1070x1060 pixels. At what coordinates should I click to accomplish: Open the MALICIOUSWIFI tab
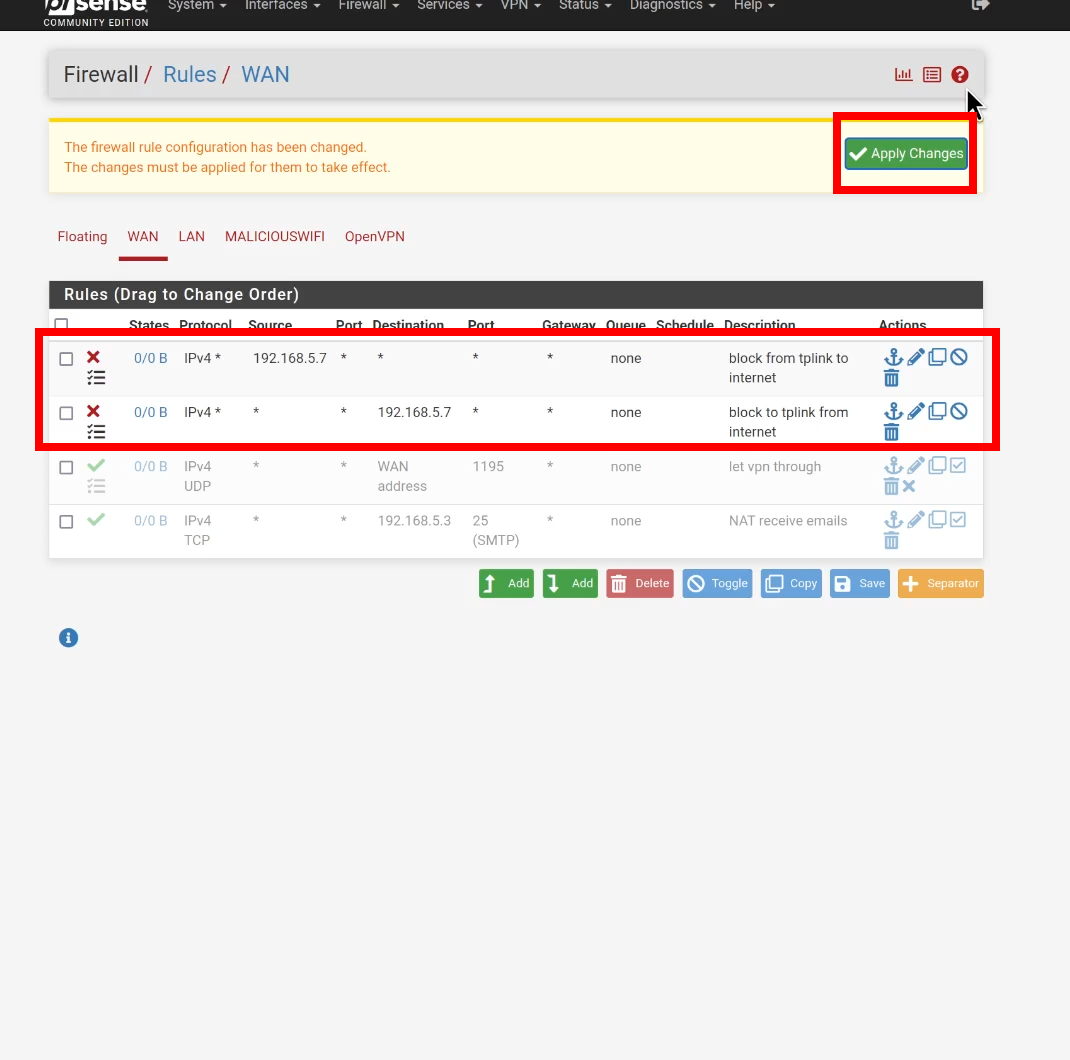(275, 237)
